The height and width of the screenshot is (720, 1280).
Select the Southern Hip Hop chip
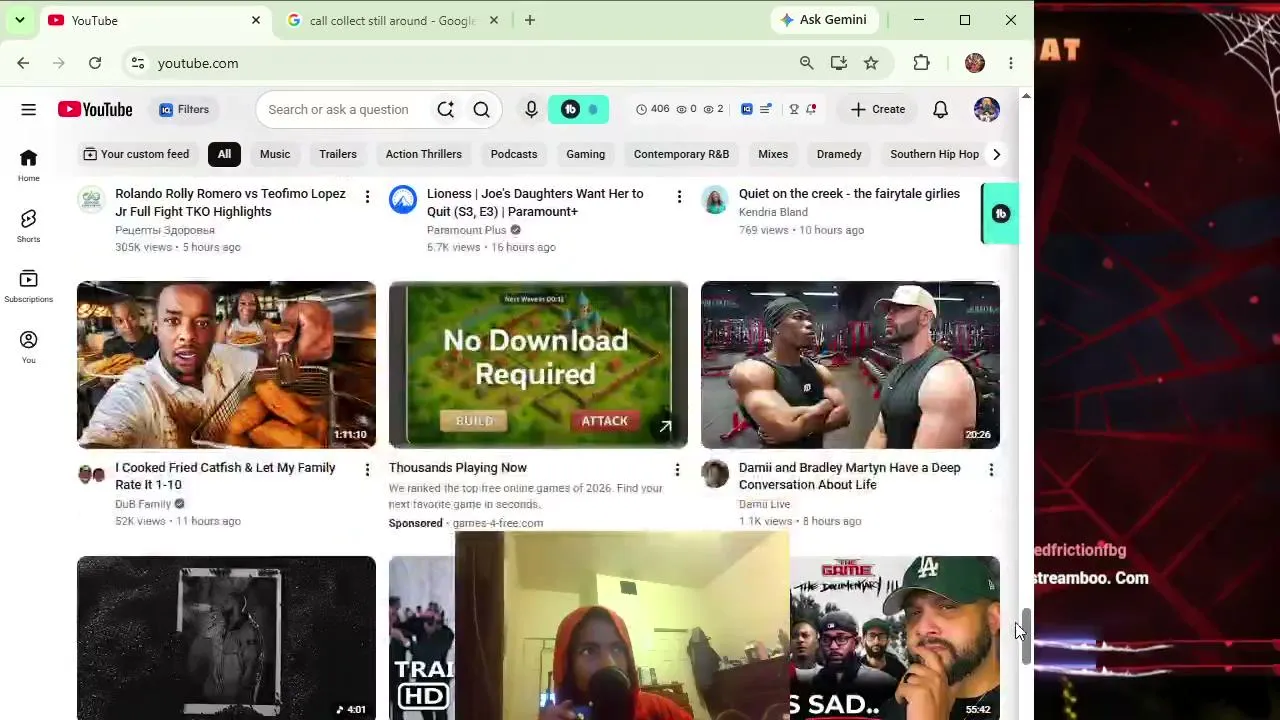(x=934, y=154)
